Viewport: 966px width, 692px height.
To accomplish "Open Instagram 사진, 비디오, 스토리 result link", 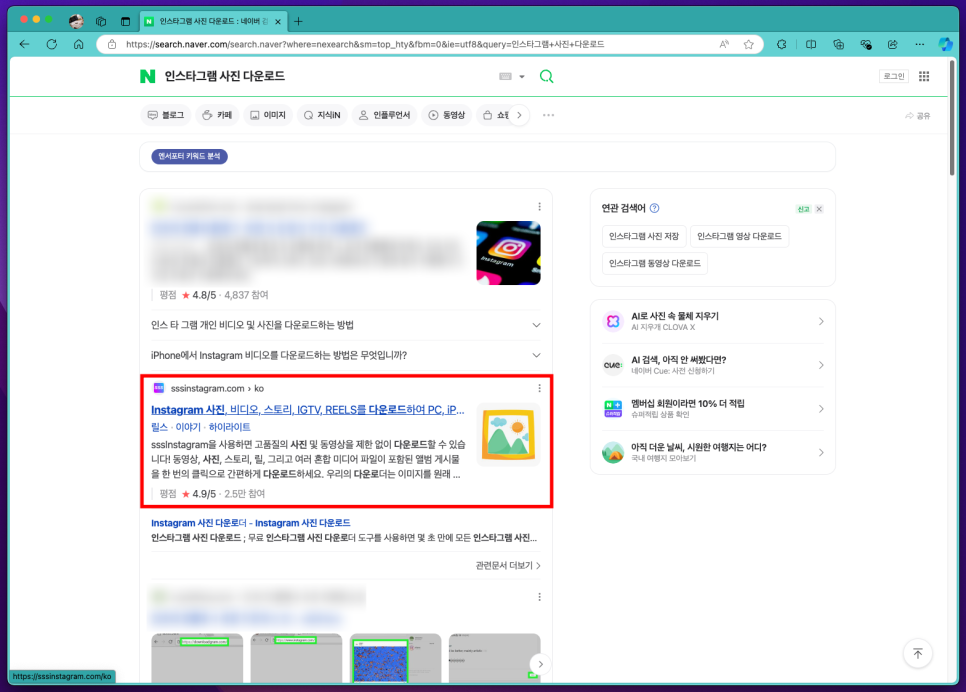I will click(307, 410).
